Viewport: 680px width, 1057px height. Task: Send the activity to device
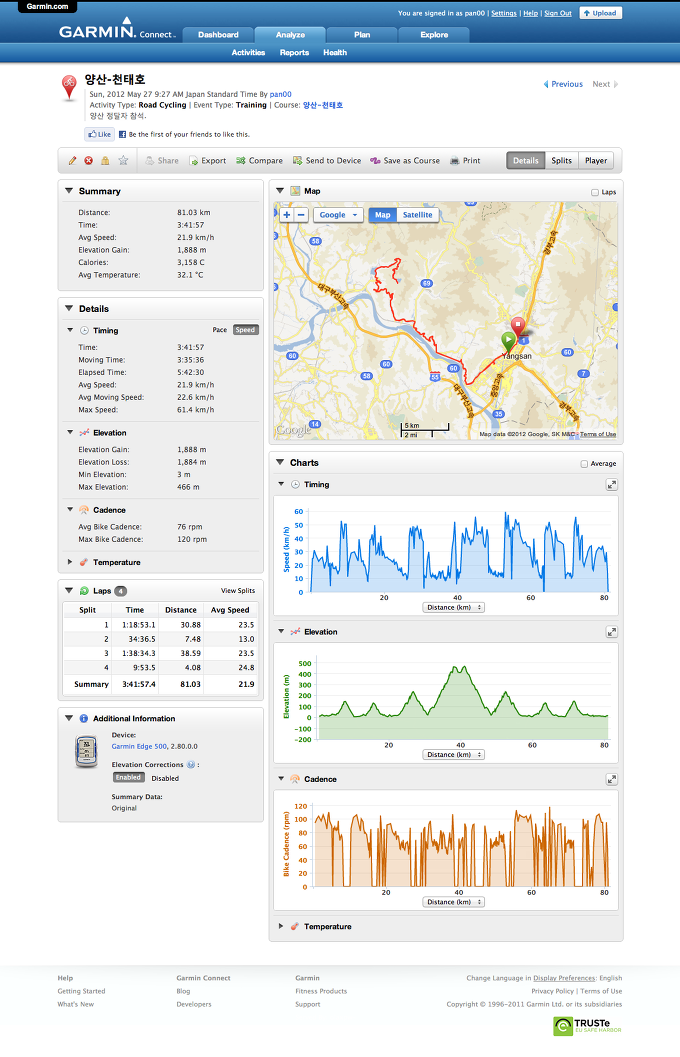click(x=327, y=160)
